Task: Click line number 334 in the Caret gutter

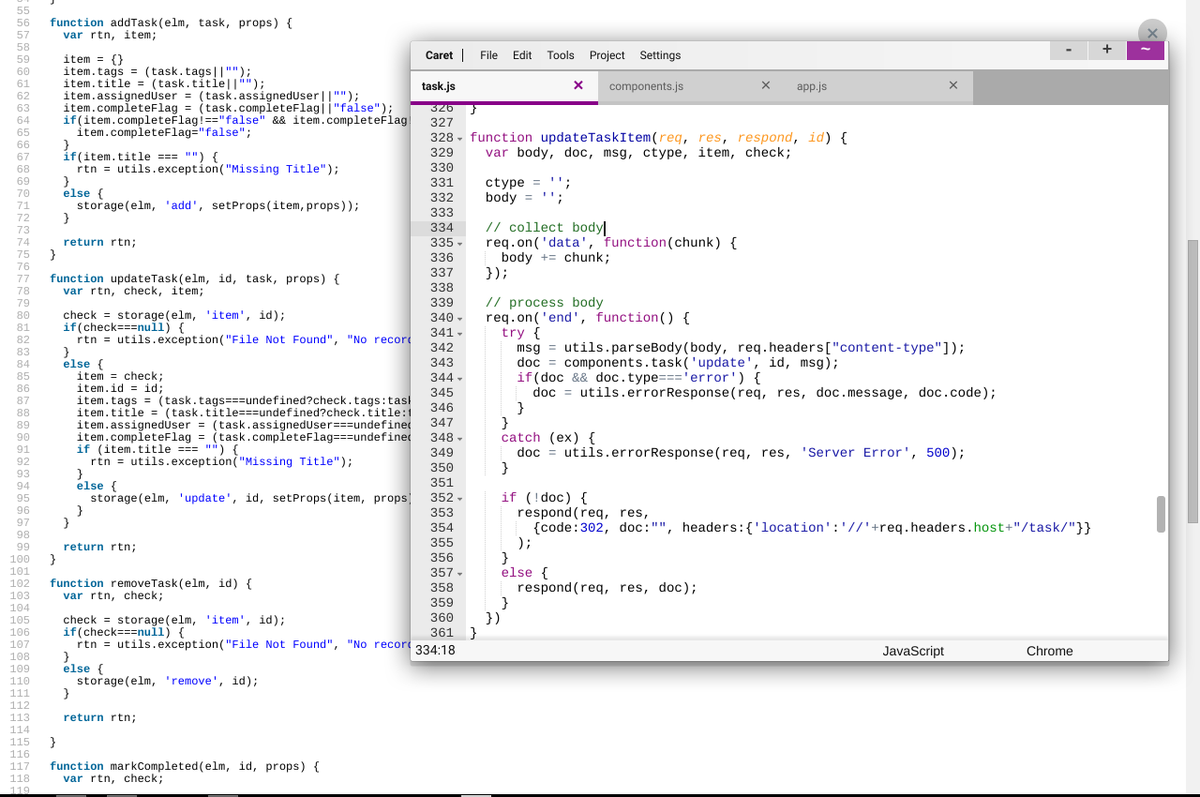Action: (x=441, y=228)
